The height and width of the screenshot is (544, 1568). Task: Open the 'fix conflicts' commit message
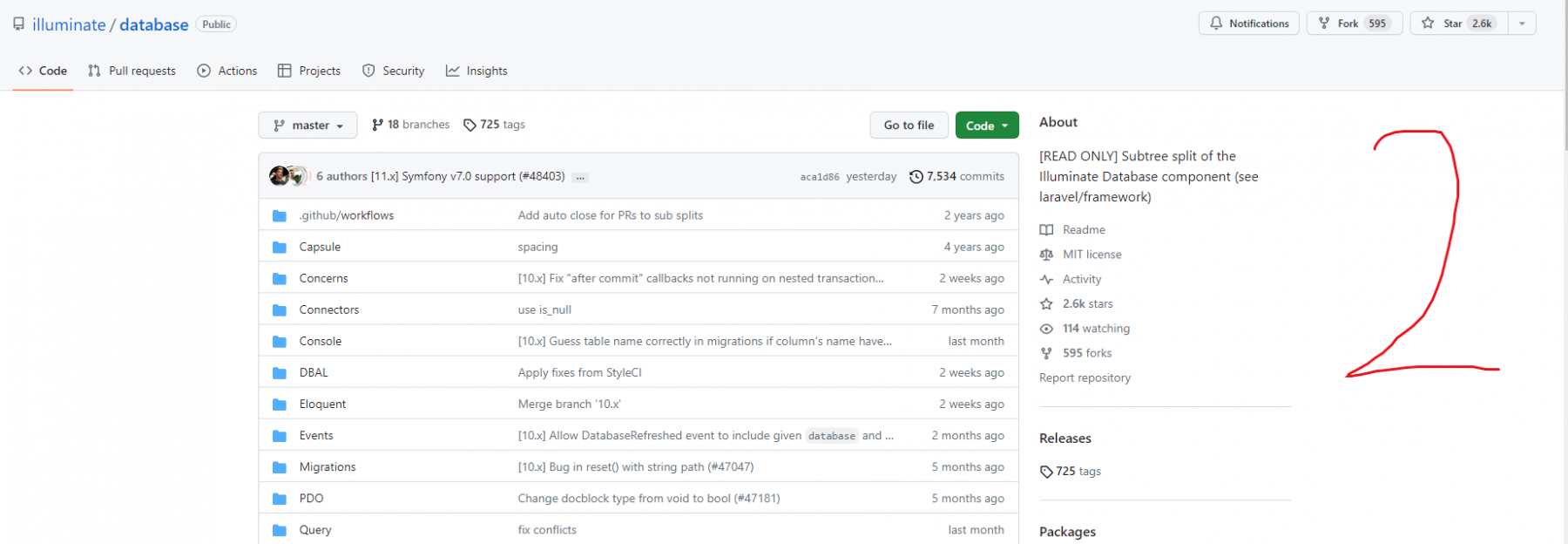tap(547, 529)
